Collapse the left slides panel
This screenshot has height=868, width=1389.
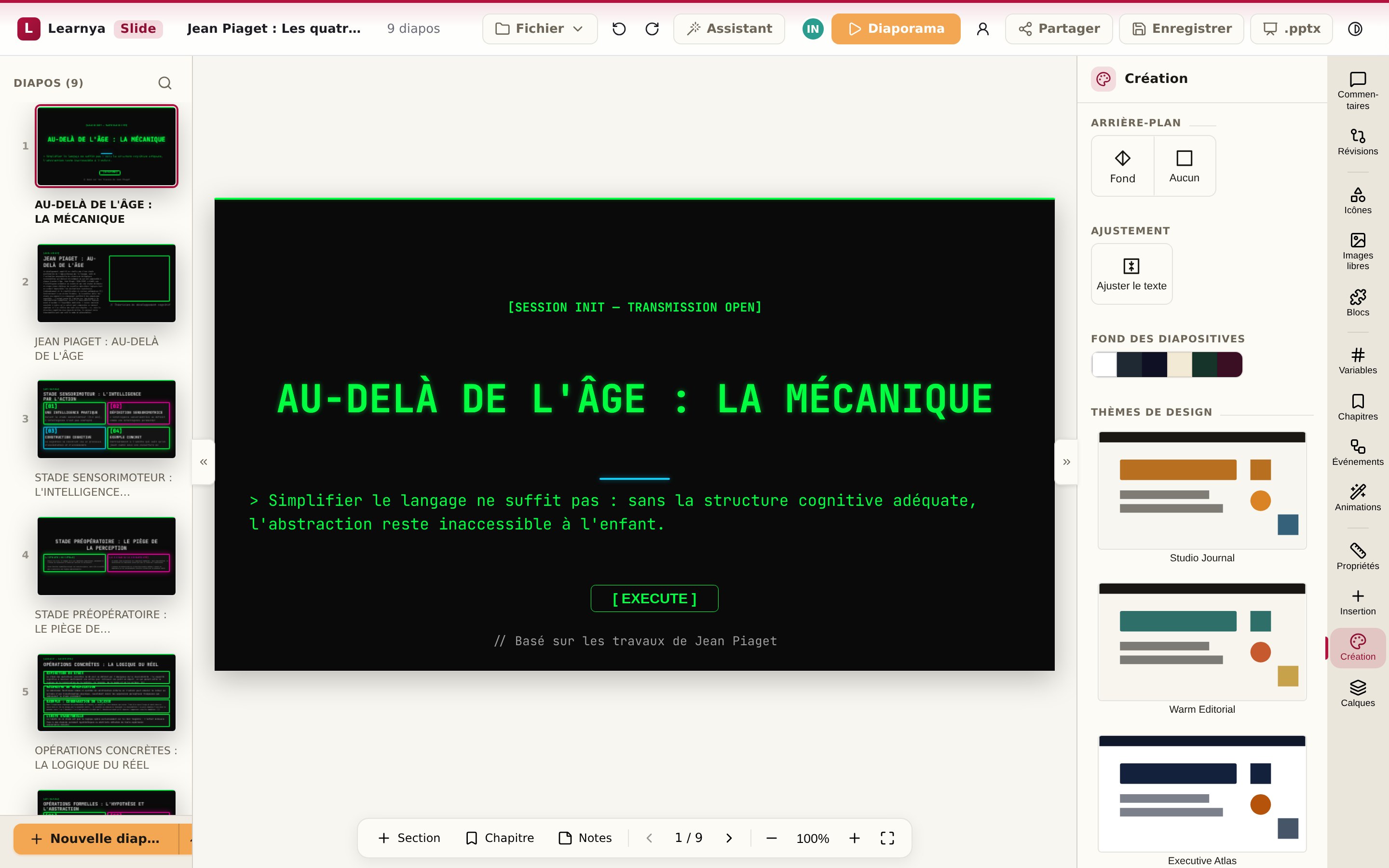click(203, 462)
